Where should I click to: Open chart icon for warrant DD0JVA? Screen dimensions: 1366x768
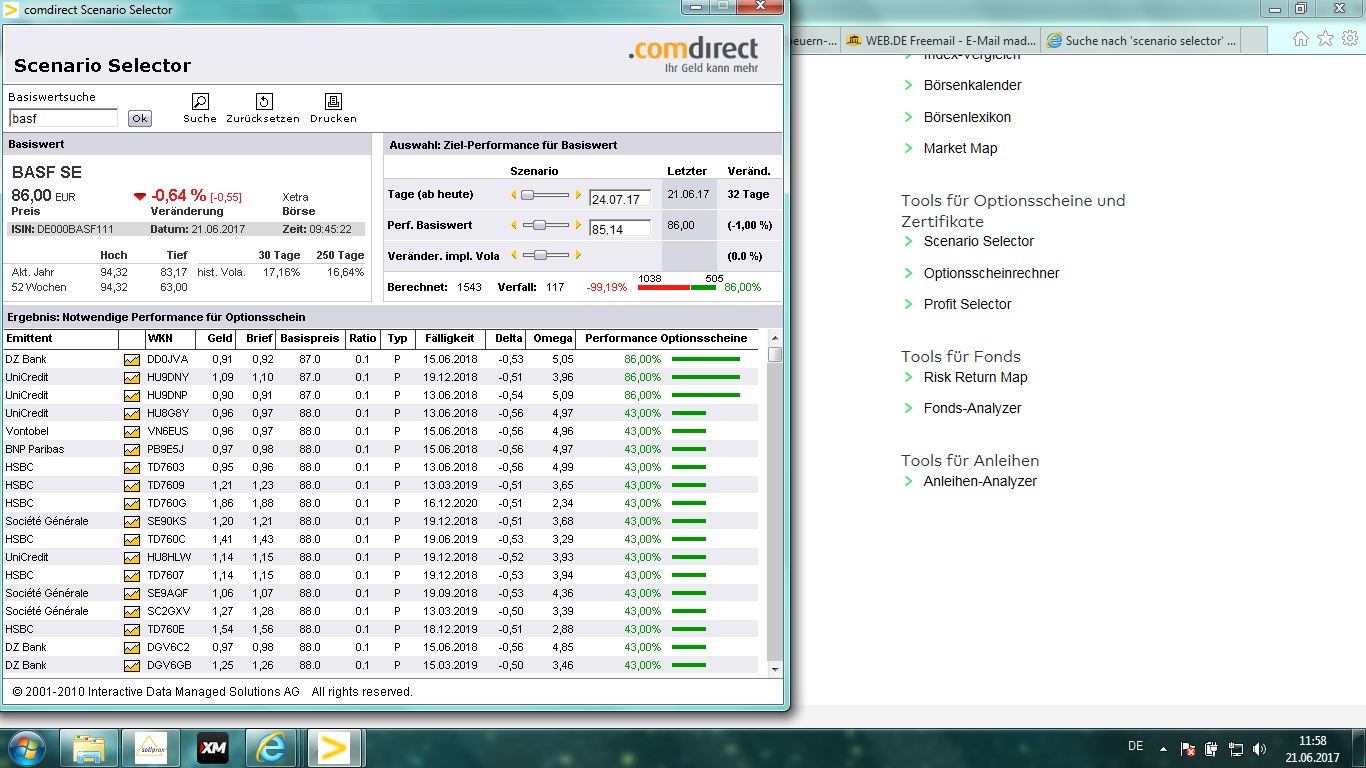pyautogui.click(x=132, y=359)
